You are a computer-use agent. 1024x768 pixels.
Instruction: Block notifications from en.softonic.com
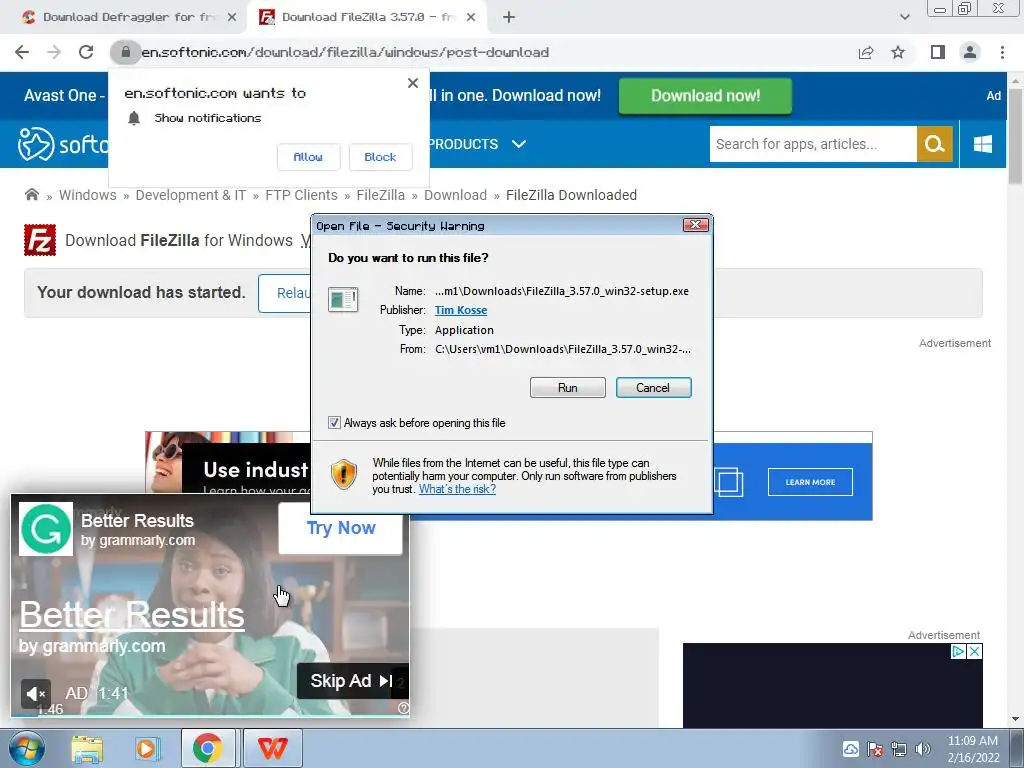click(380, 157)
